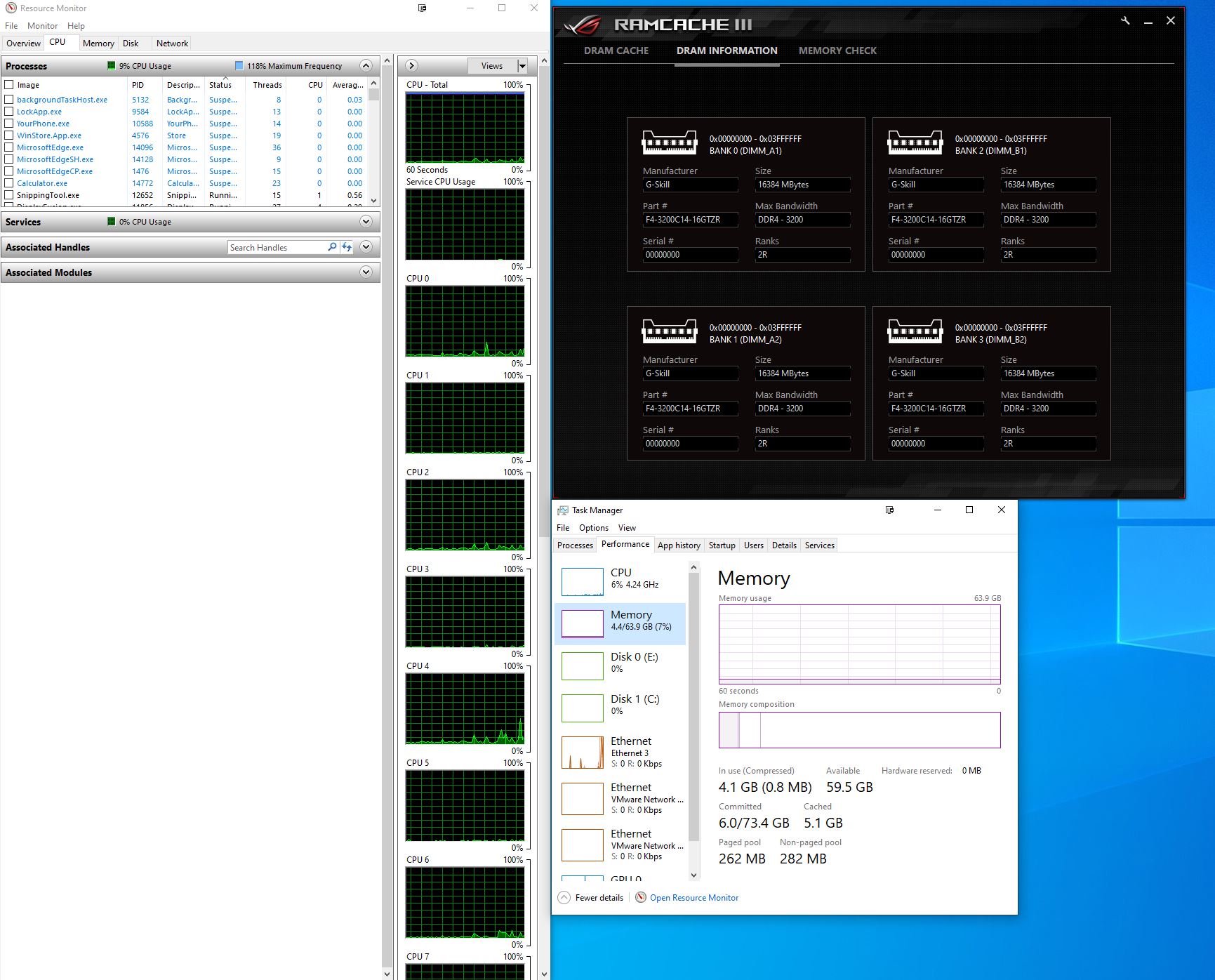Open Task Manager Options menu
1215x980 pixels.
pyautogui.click(x=594, y=528)
